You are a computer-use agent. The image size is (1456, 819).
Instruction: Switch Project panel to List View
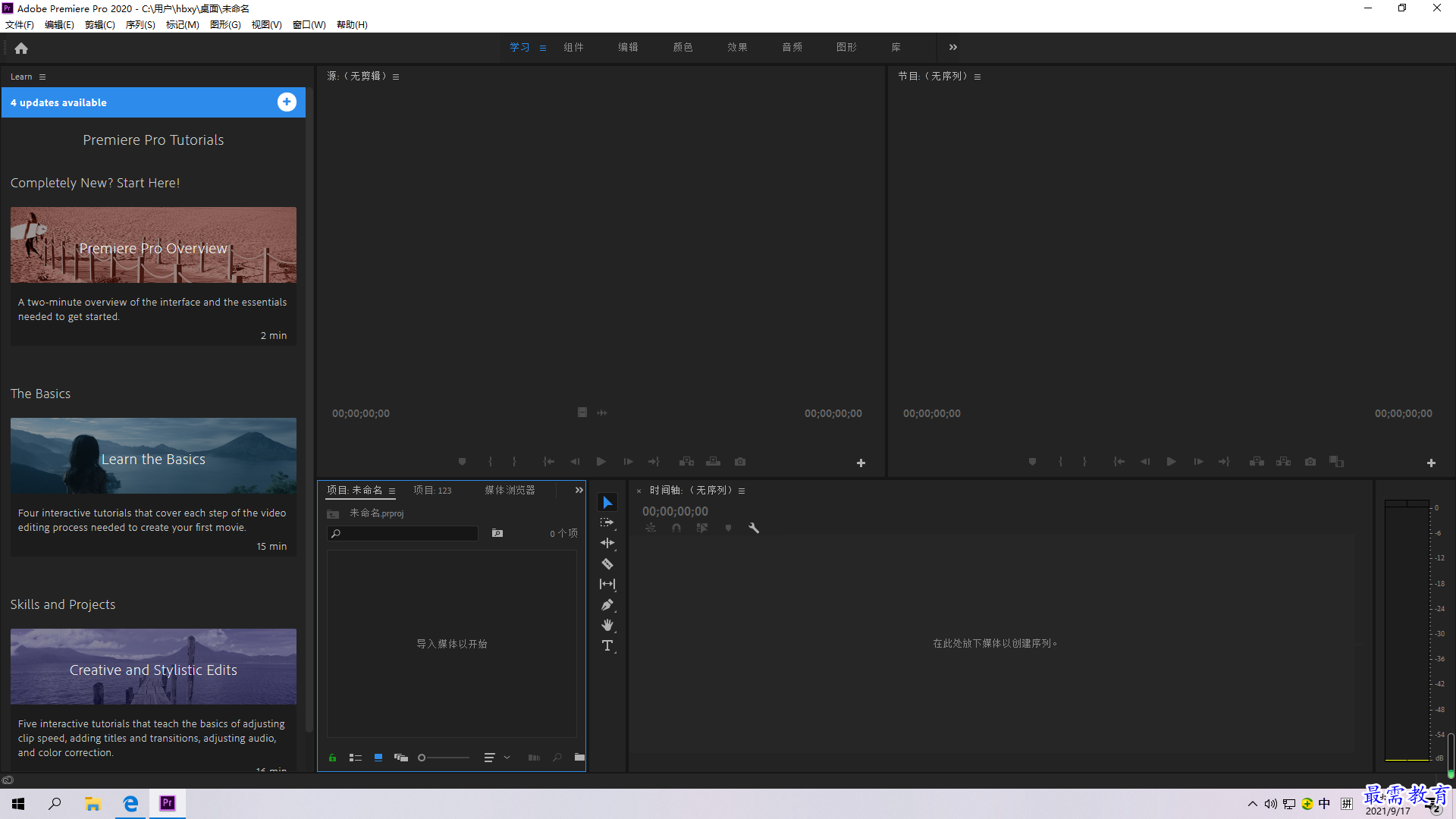355,758
